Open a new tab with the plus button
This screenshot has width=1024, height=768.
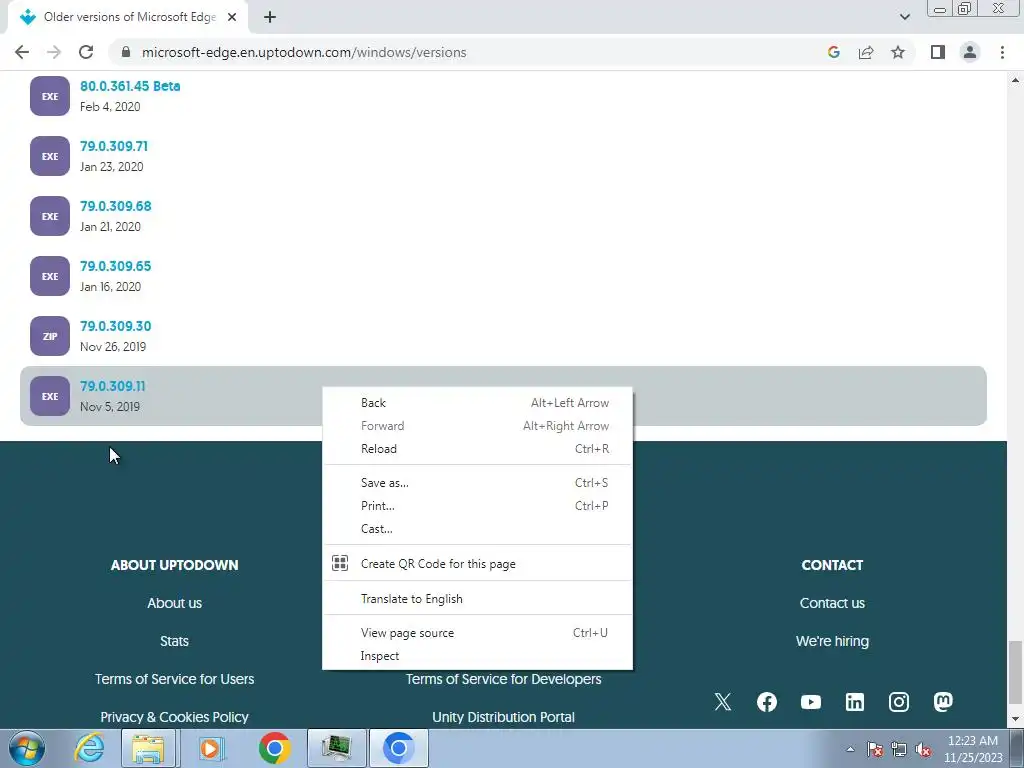(x=270, y=17)
